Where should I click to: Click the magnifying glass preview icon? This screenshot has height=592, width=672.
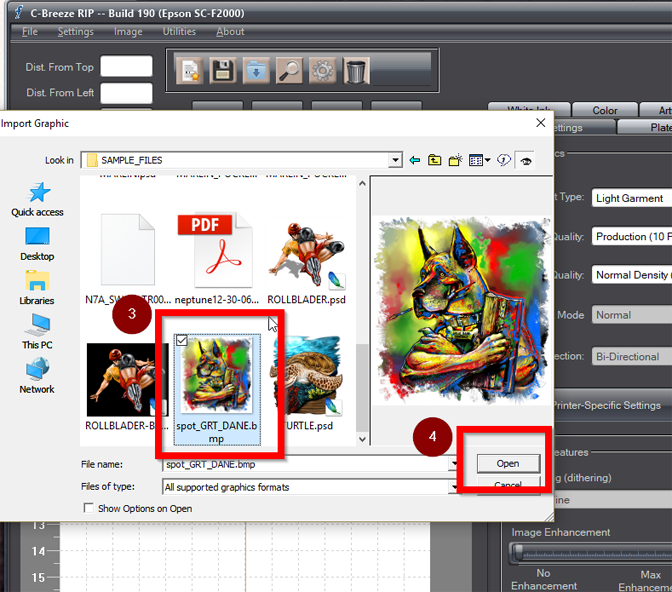(290, 71)
